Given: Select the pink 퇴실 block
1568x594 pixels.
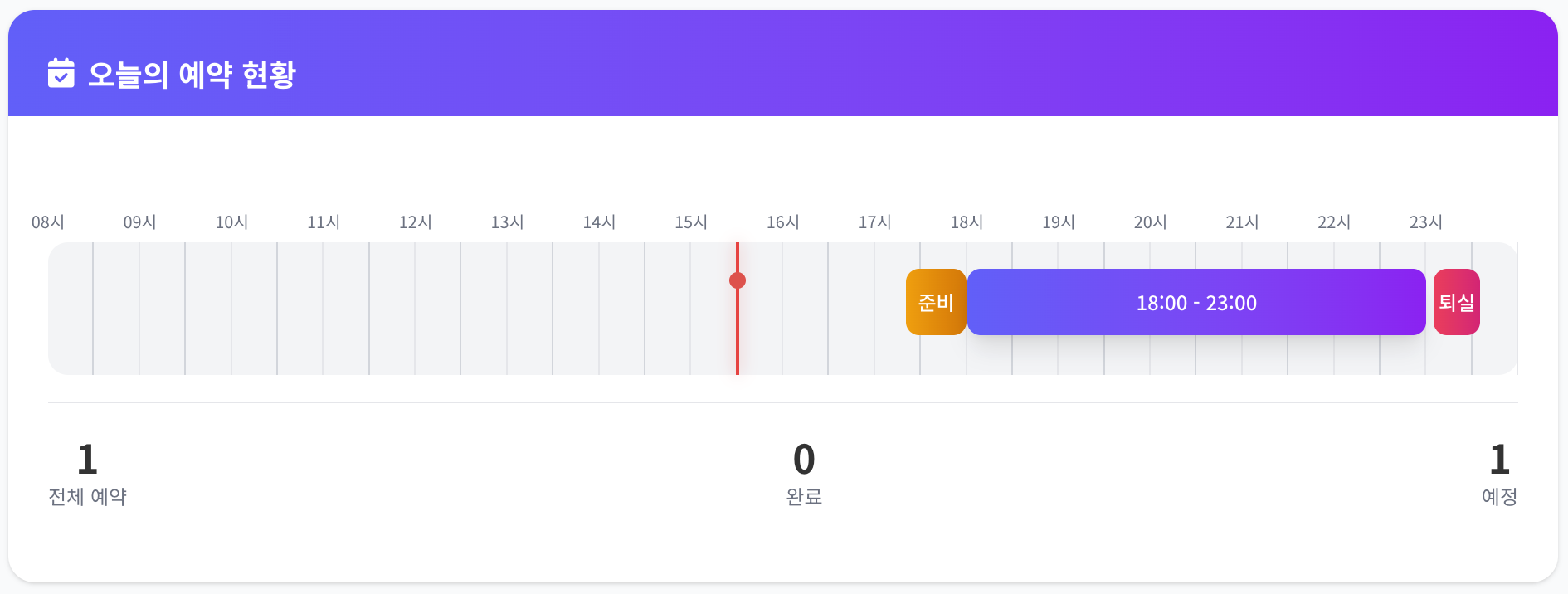Looking at the screenshot, I should click(1456, 302).
